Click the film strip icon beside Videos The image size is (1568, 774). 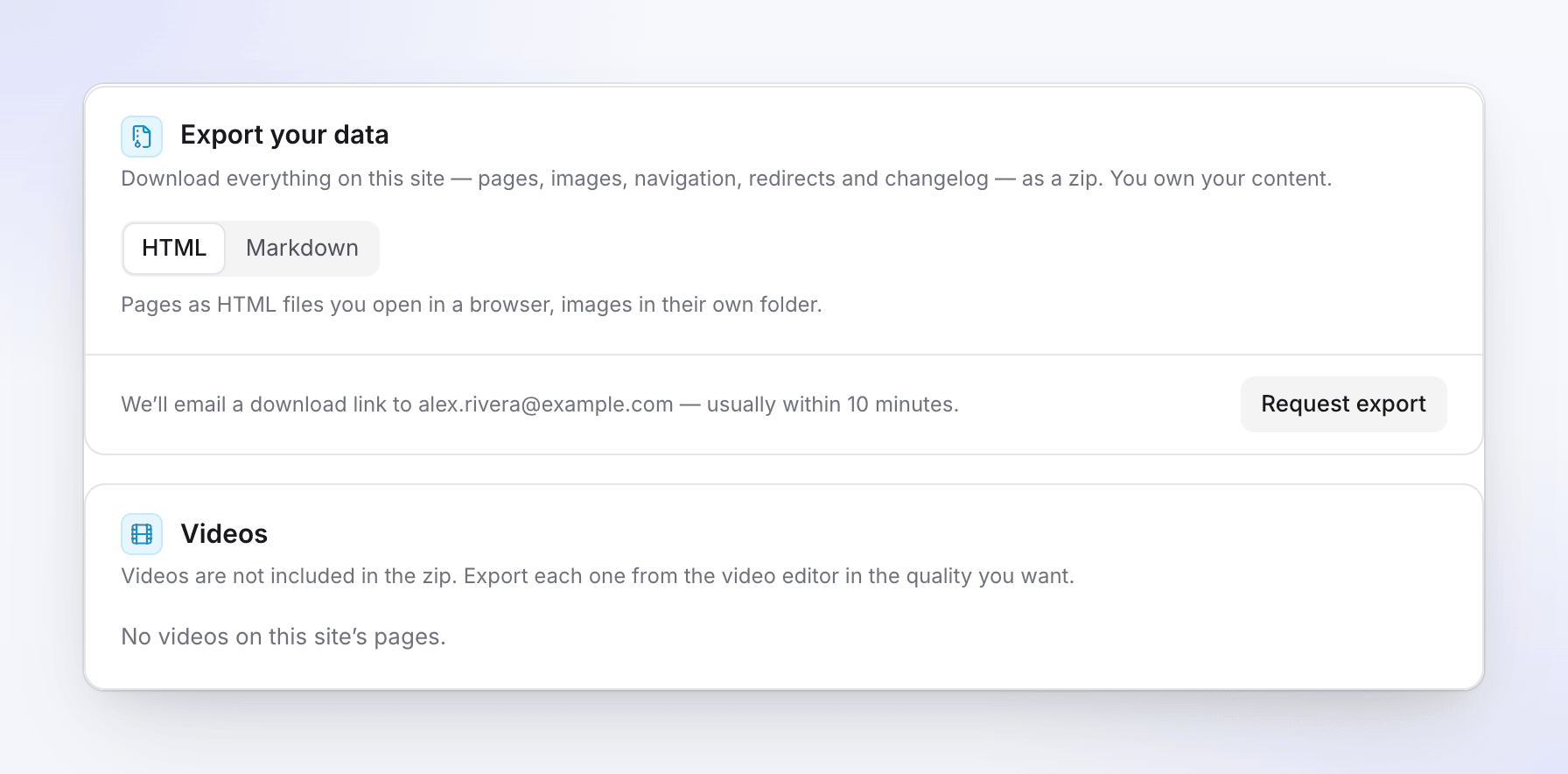[142, 534]
